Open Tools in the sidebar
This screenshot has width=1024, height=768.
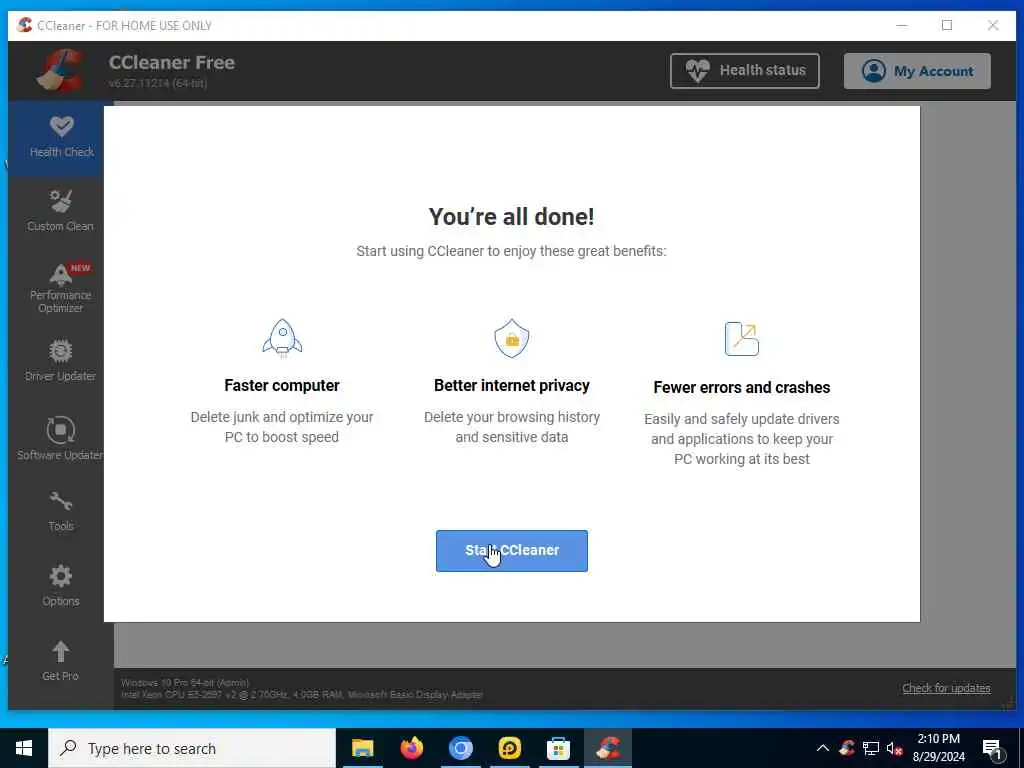pyautogui.click(x=61, y=511)
